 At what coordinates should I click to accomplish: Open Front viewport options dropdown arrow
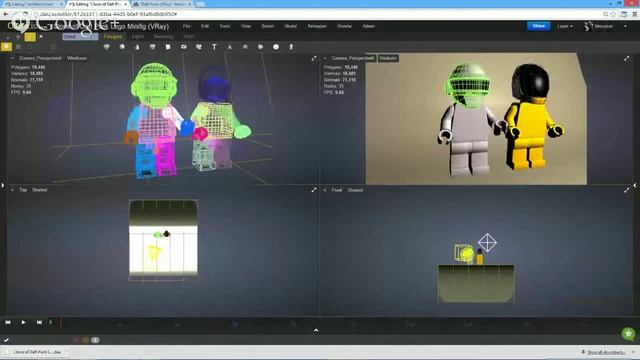[325, 190]
